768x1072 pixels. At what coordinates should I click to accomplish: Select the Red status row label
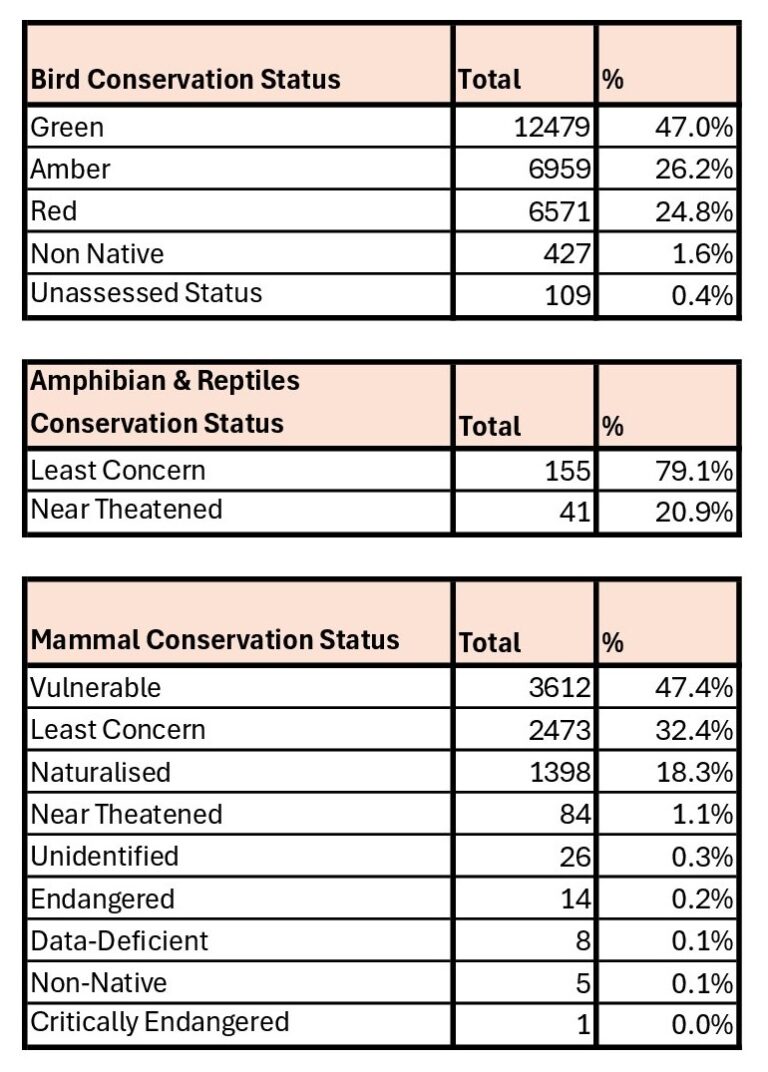pyautogui.click(x=54, y=211)
